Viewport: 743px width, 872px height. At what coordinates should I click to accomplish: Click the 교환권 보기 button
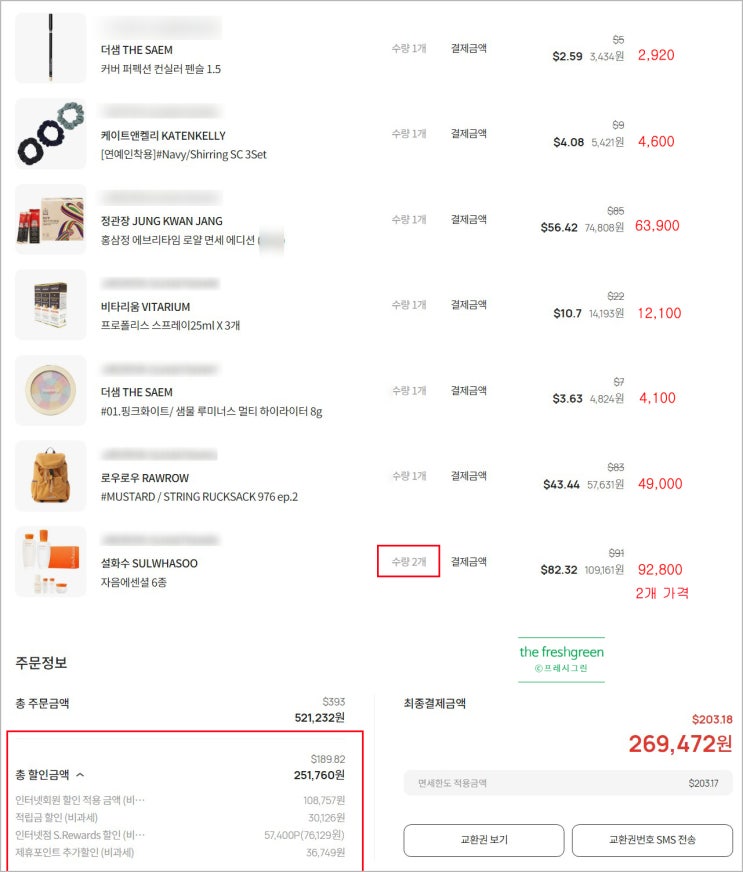pos(484,840)
